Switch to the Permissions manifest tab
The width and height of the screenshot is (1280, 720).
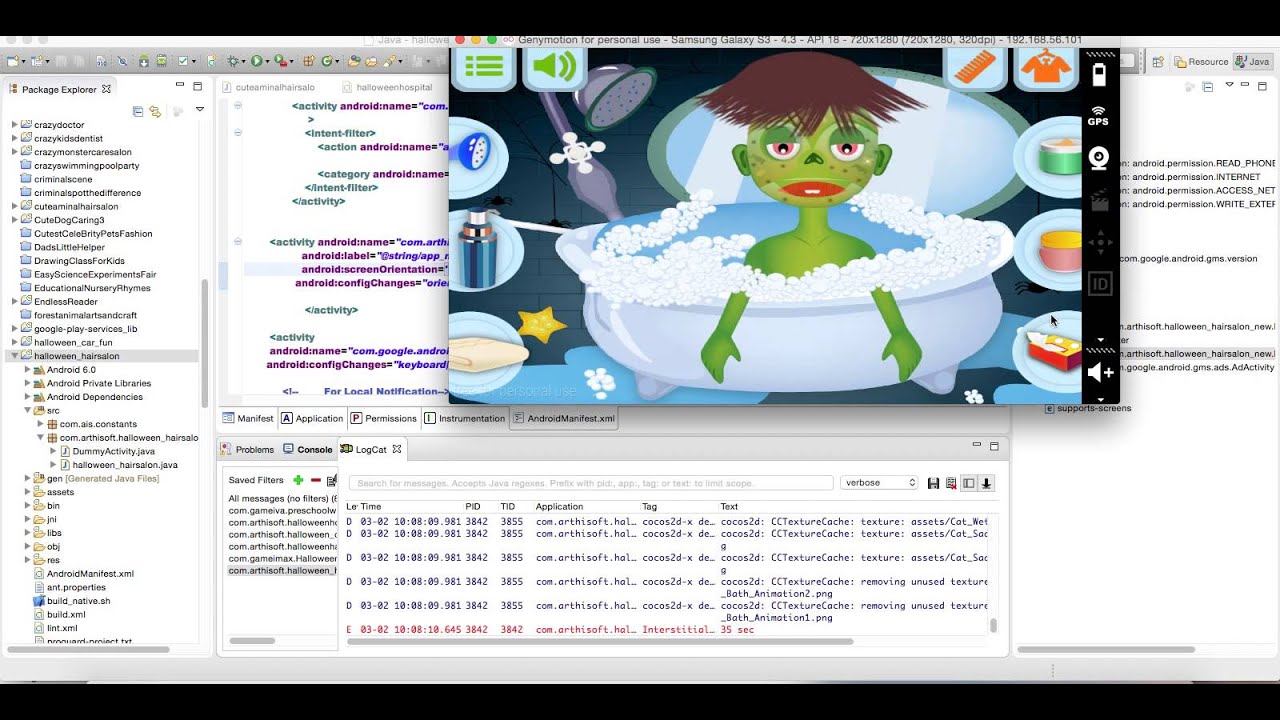coord(383,418)
